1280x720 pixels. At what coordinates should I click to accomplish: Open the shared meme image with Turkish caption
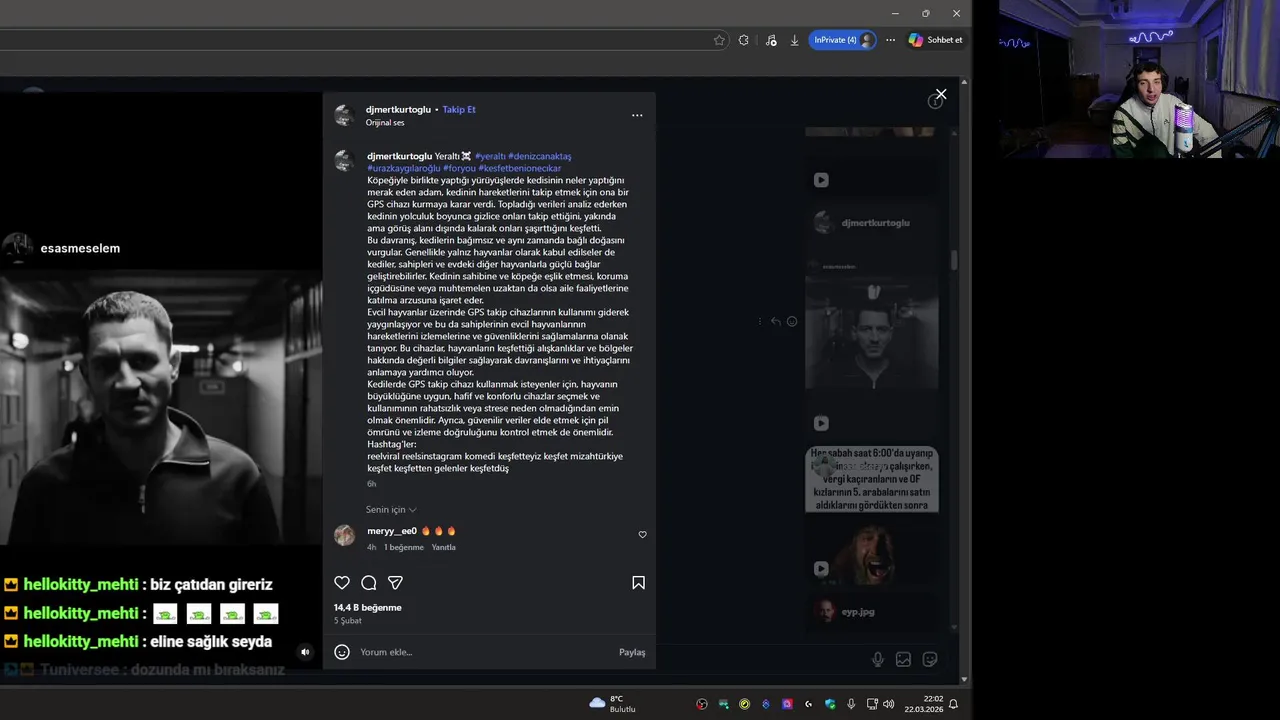pyautogui.click(x=872, y=479)
